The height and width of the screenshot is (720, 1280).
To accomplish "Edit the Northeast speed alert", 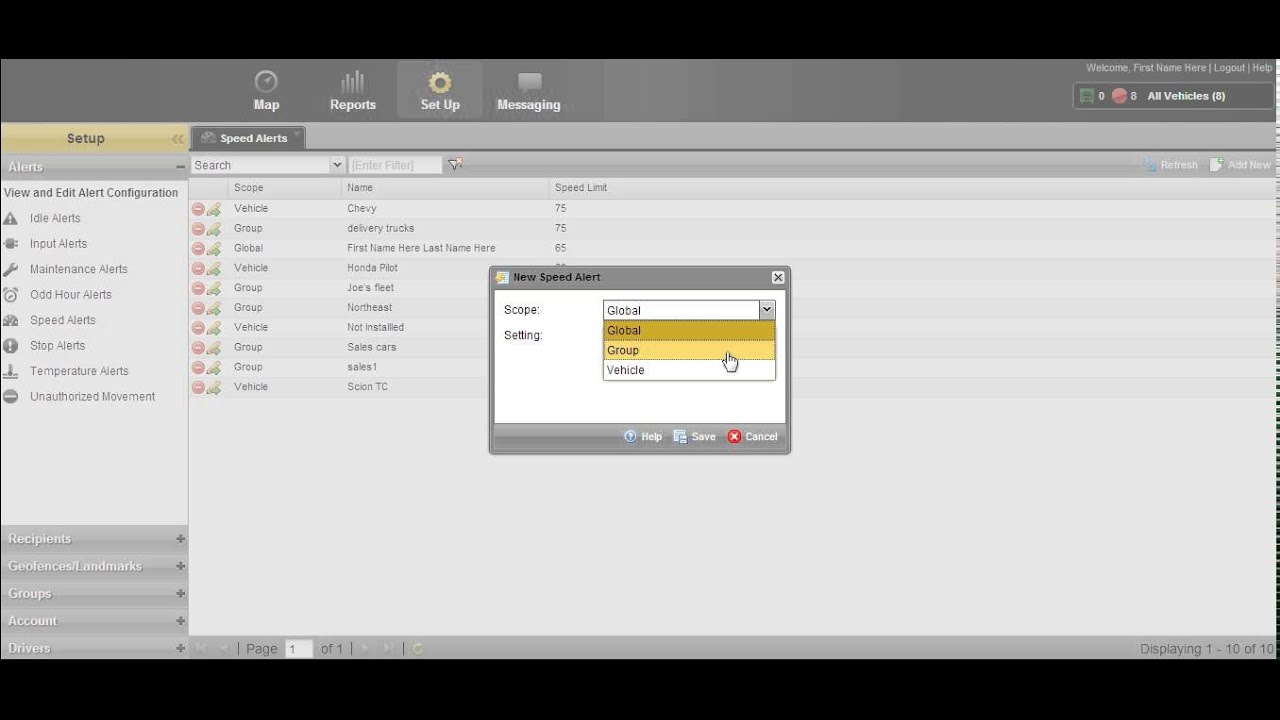I will [x=214, y=308].
